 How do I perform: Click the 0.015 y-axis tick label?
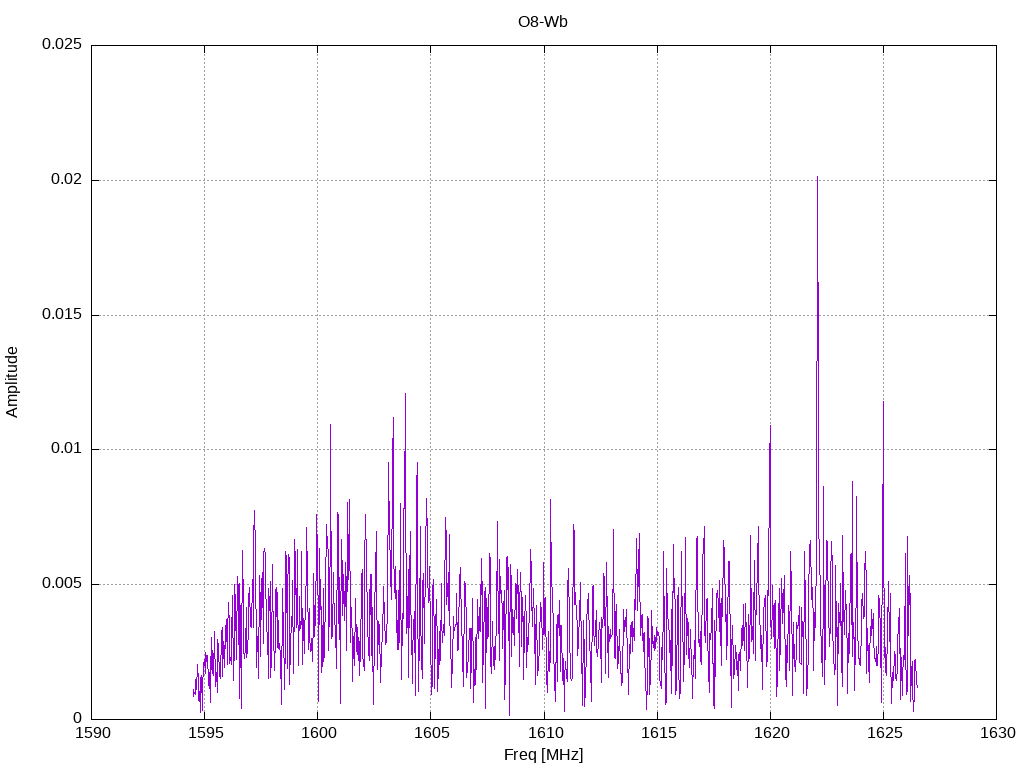point(62,313)
